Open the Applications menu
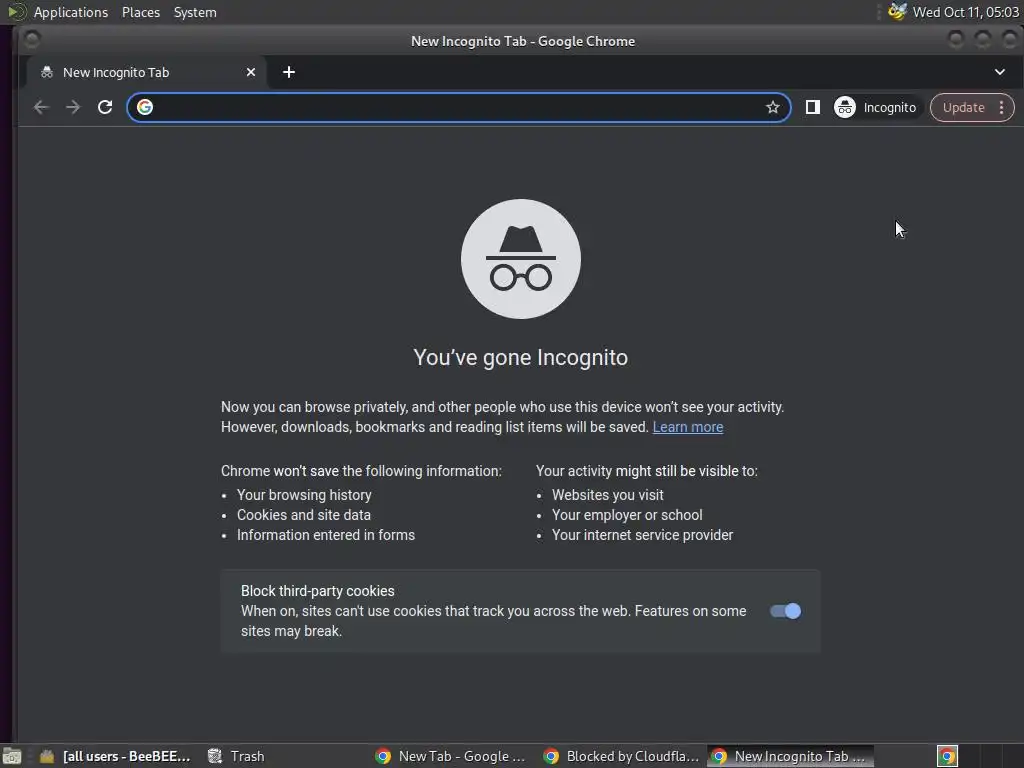The height and width of the screenshot is (768, 1024). (71, 12)
